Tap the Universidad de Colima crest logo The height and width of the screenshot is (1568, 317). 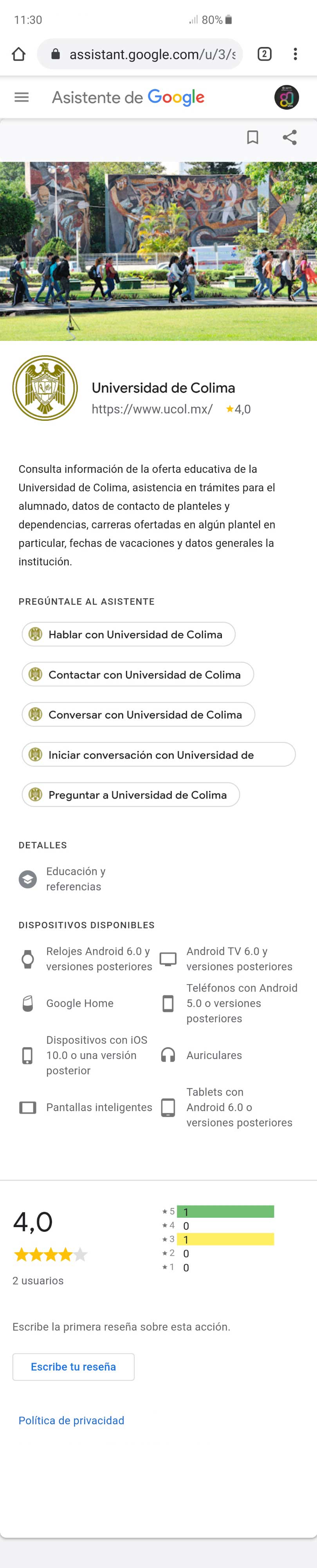click(x=45, y=388)
